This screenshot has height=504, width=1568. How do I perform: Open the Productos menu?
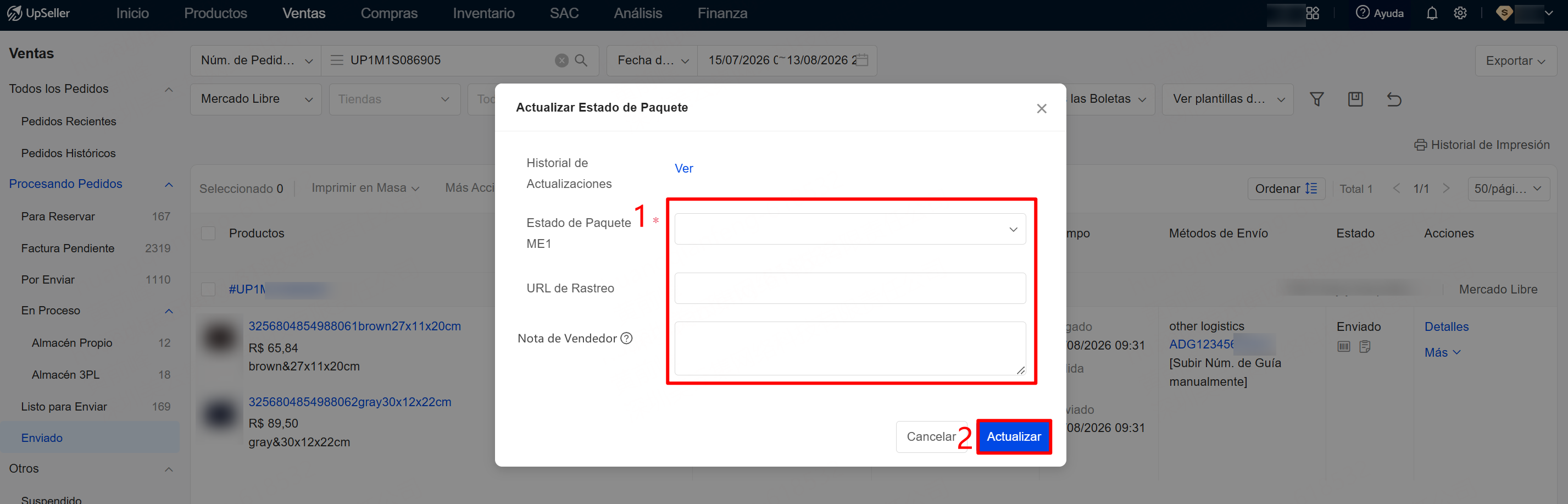(x=215, y=13)
